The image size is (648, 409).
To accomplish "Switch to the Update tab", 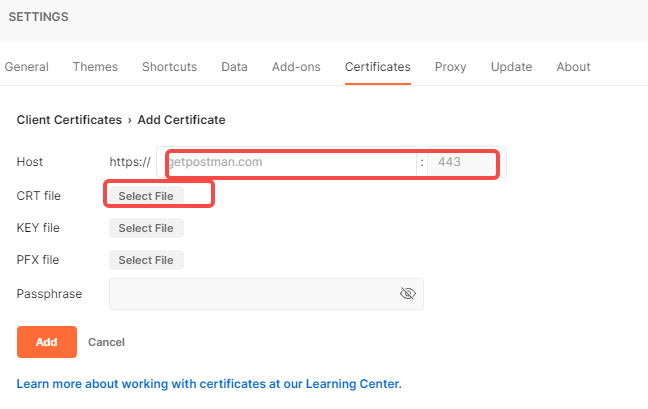I will tap(511, 67).
